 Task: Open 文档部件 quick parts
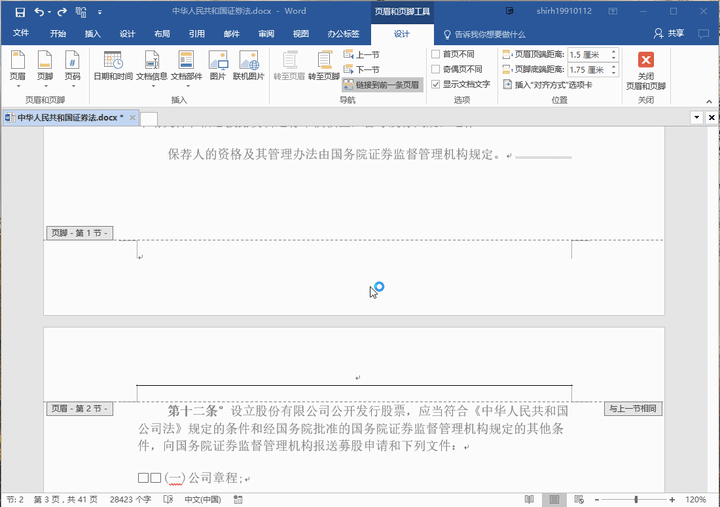click(x=186, y=69)
